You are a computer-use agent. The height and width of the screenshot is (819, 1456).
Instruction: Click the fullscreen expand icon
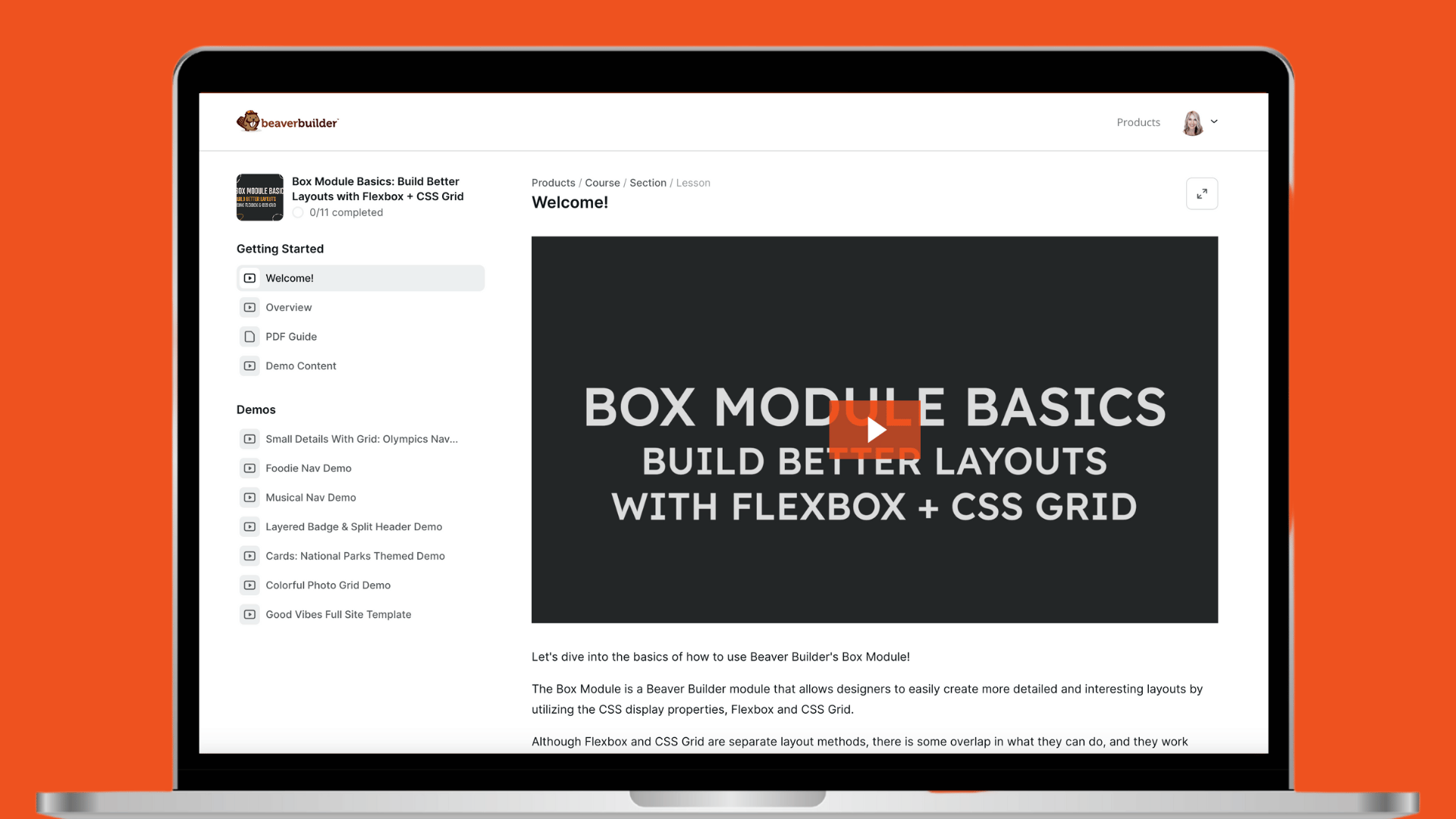(1202, 194)
